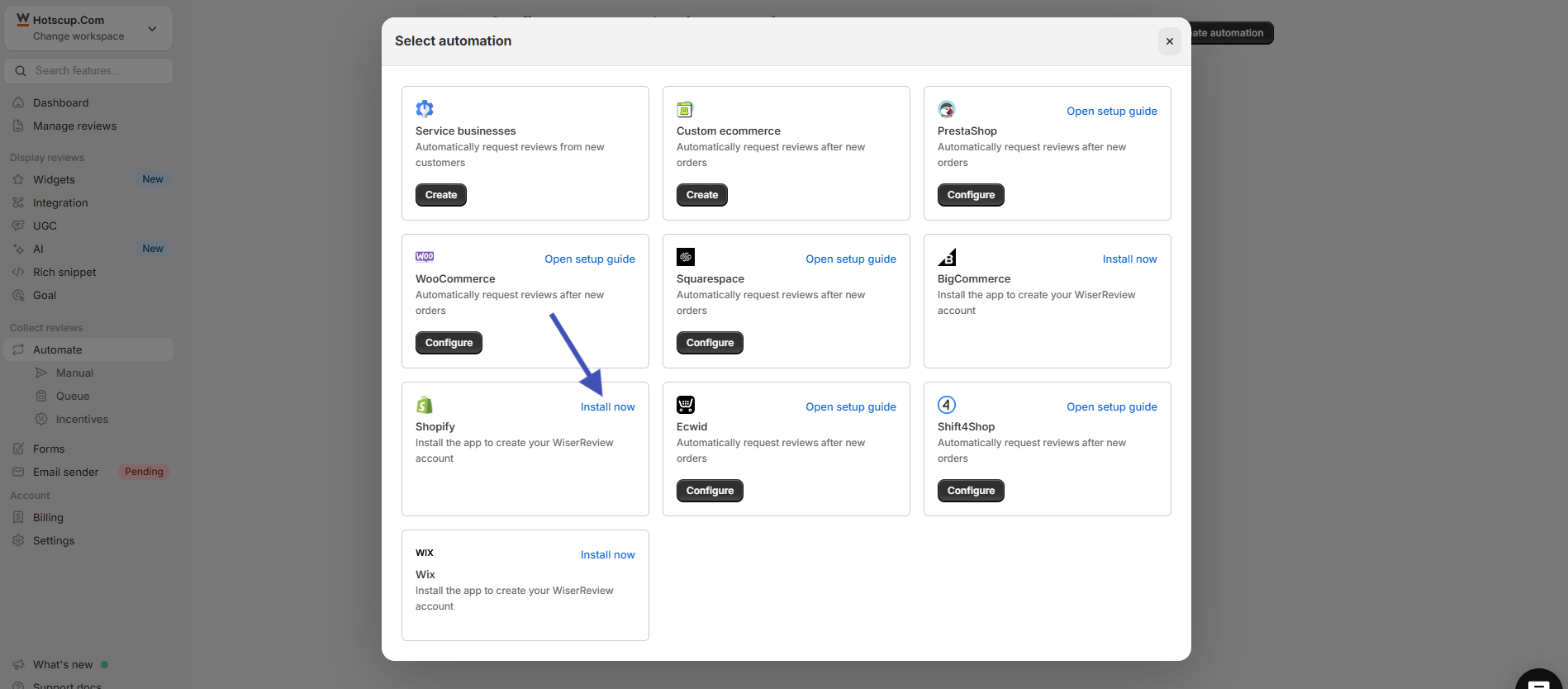Click the Shift4Shop logo icon

[947, 405]
